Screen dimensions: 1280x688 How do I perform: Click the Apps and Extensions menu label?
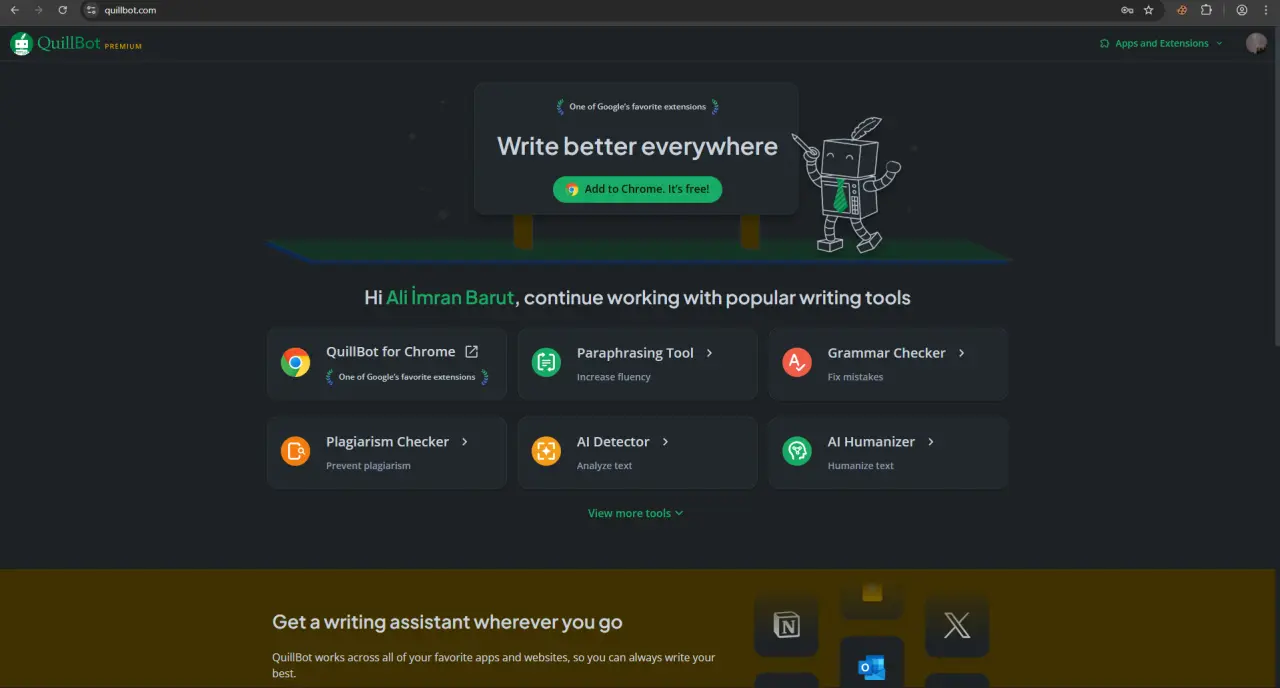tap(1162, 44)
